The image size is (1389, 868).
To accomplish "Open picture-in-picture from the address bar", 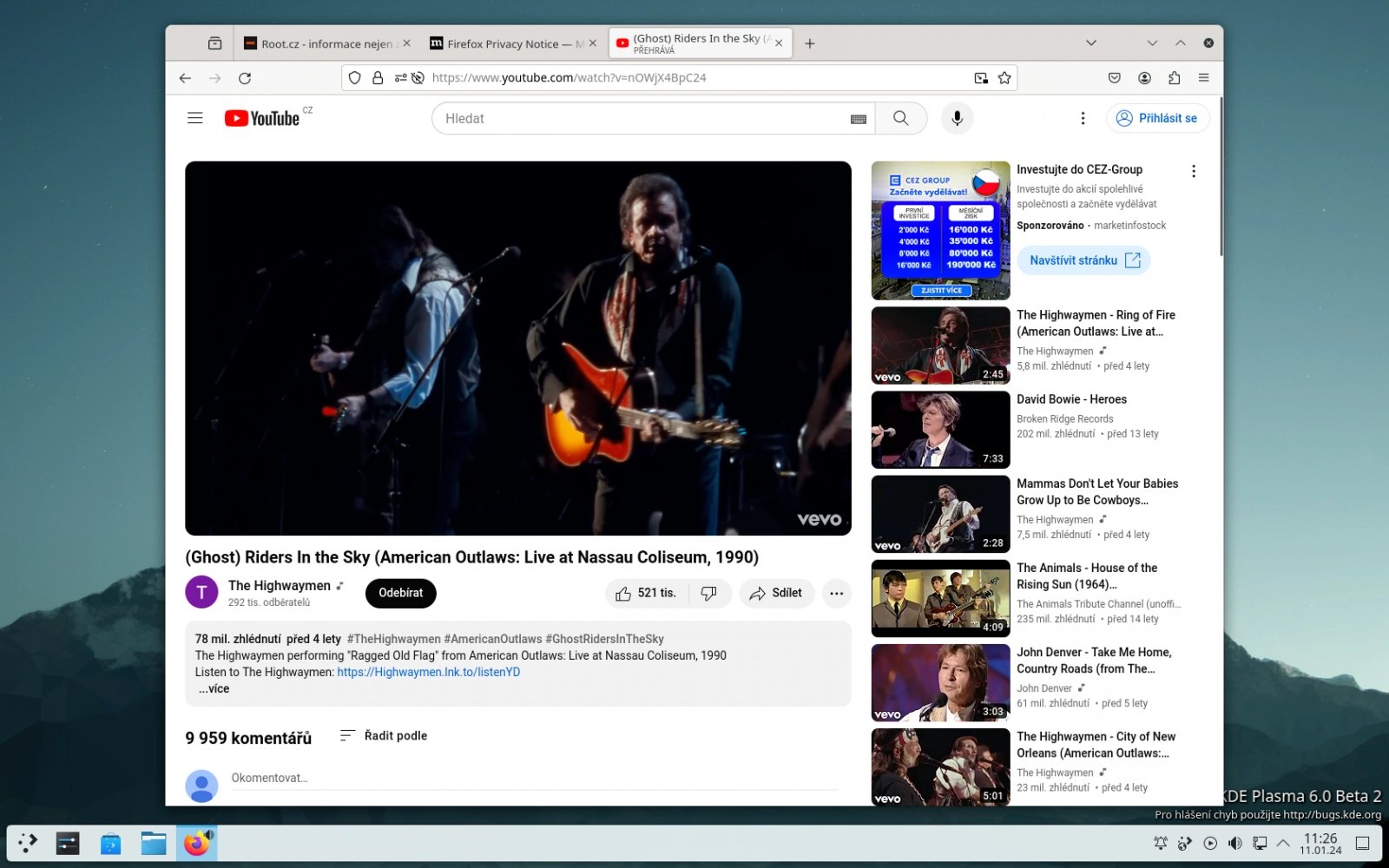I will [981, 78].
